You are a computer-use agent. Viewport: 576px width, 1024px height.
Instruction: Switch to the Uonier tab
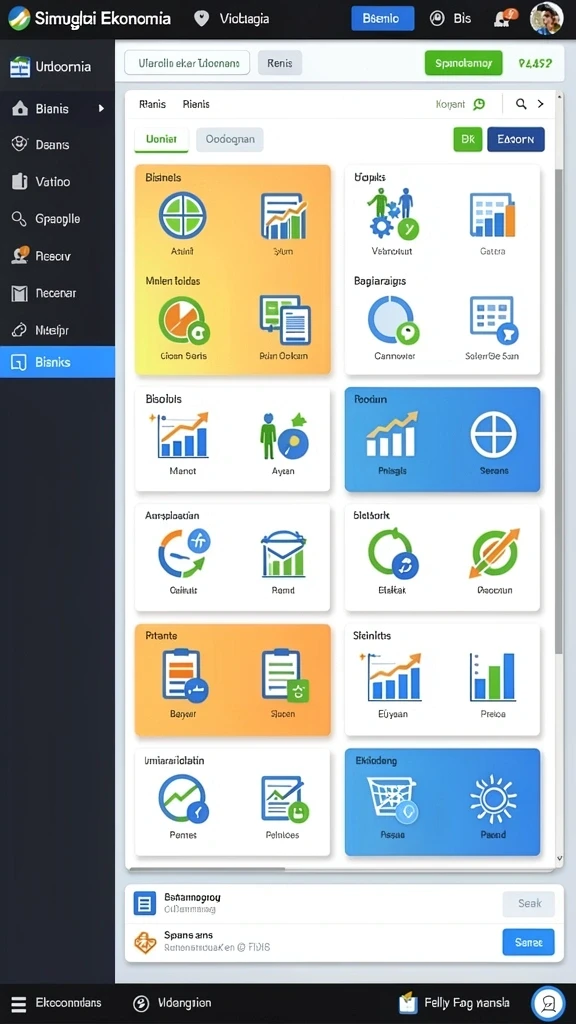(x=161, y=139)
